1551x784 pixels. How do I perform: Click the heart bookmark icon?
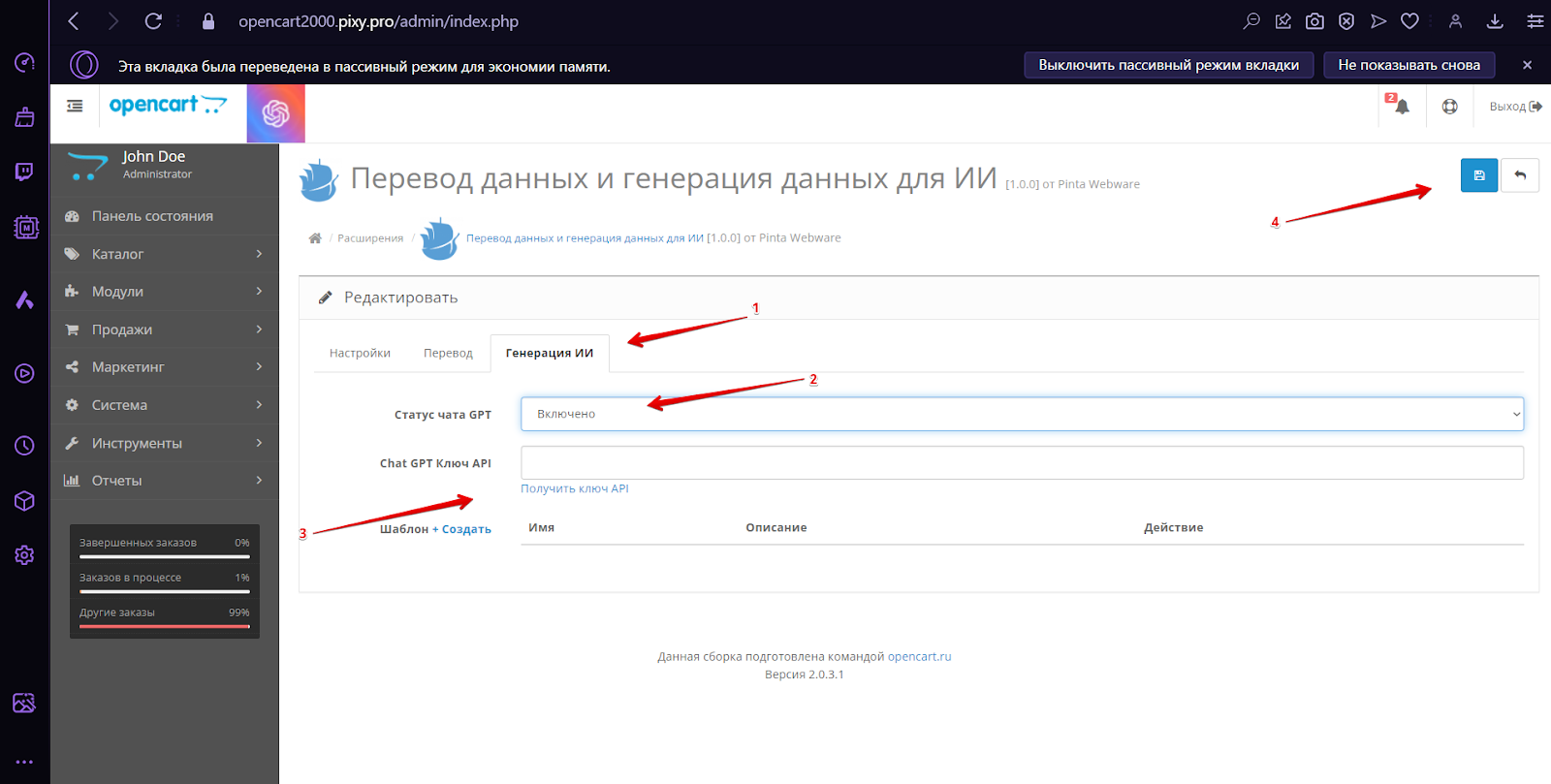pos(1409,21)
